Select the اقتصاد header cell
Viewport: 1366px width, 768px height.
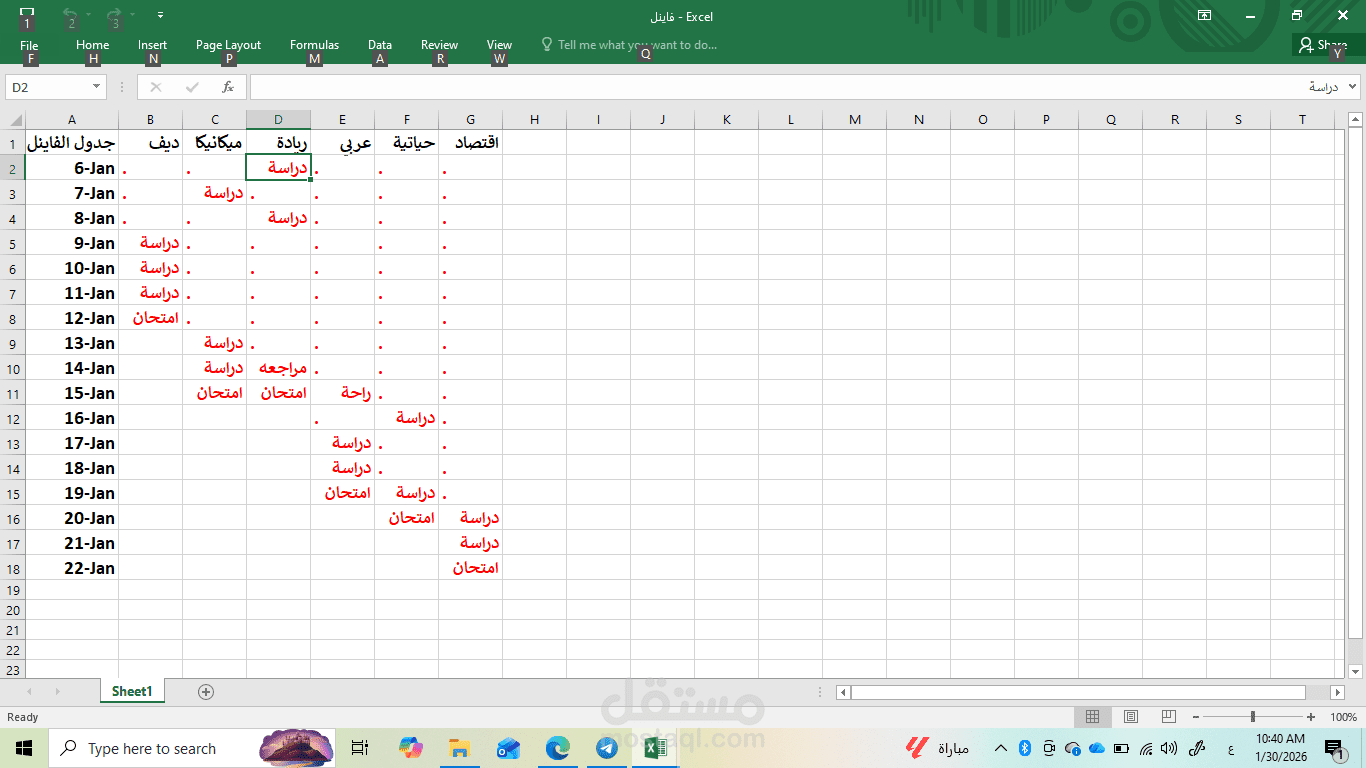click(x=470, y=143)
